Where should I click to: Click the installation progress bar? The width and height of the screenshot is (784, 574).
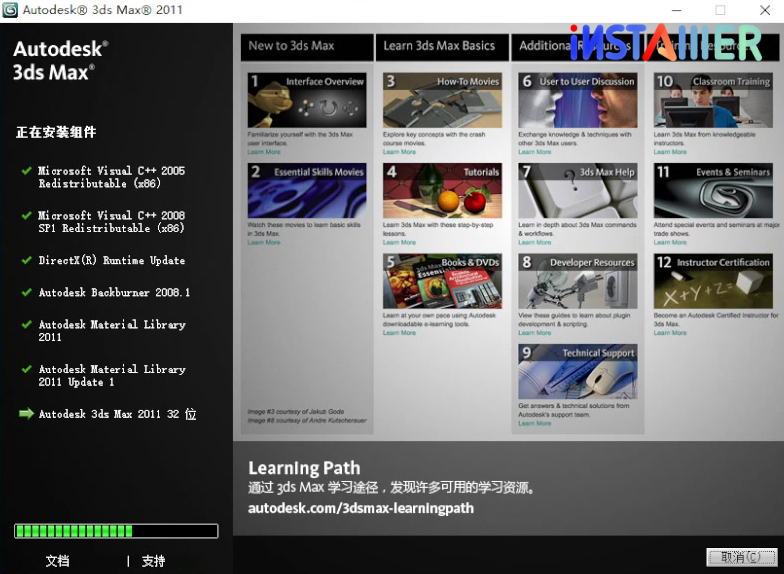tap(116, 530)
